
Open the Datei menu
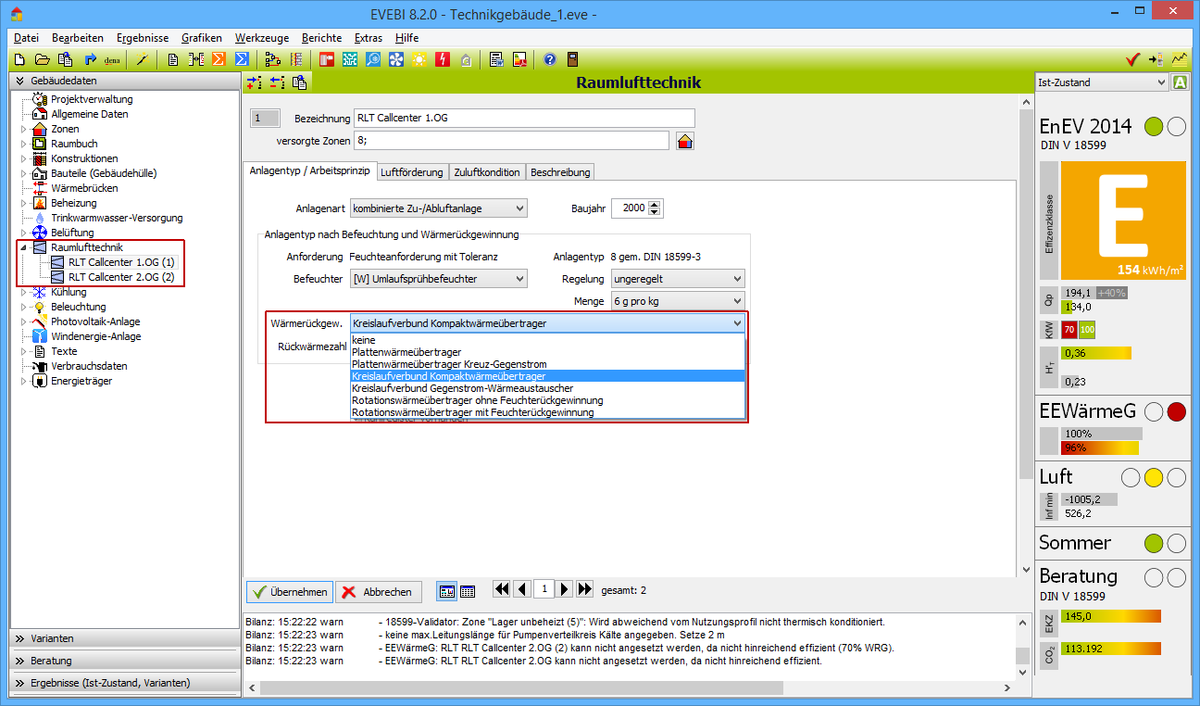click(x=27, y=37)
